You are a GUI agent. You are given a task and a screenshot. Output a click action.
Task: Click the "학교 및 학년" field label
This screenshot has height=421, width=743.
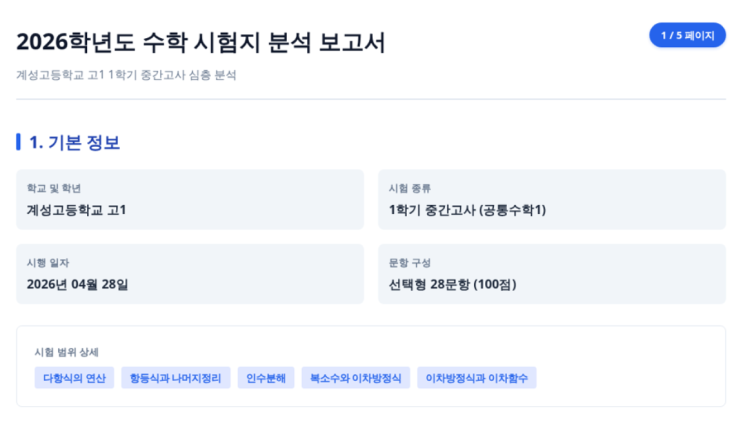(54, 188)
